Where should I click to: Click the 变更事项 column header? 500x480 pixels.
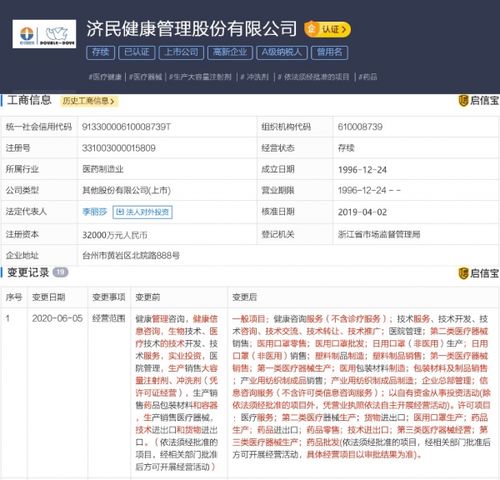109,297
